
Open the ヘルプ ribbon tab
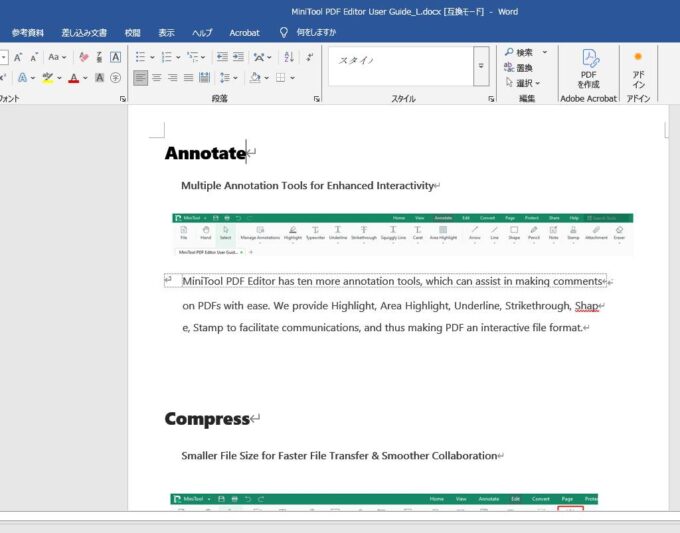coord(202,33)
